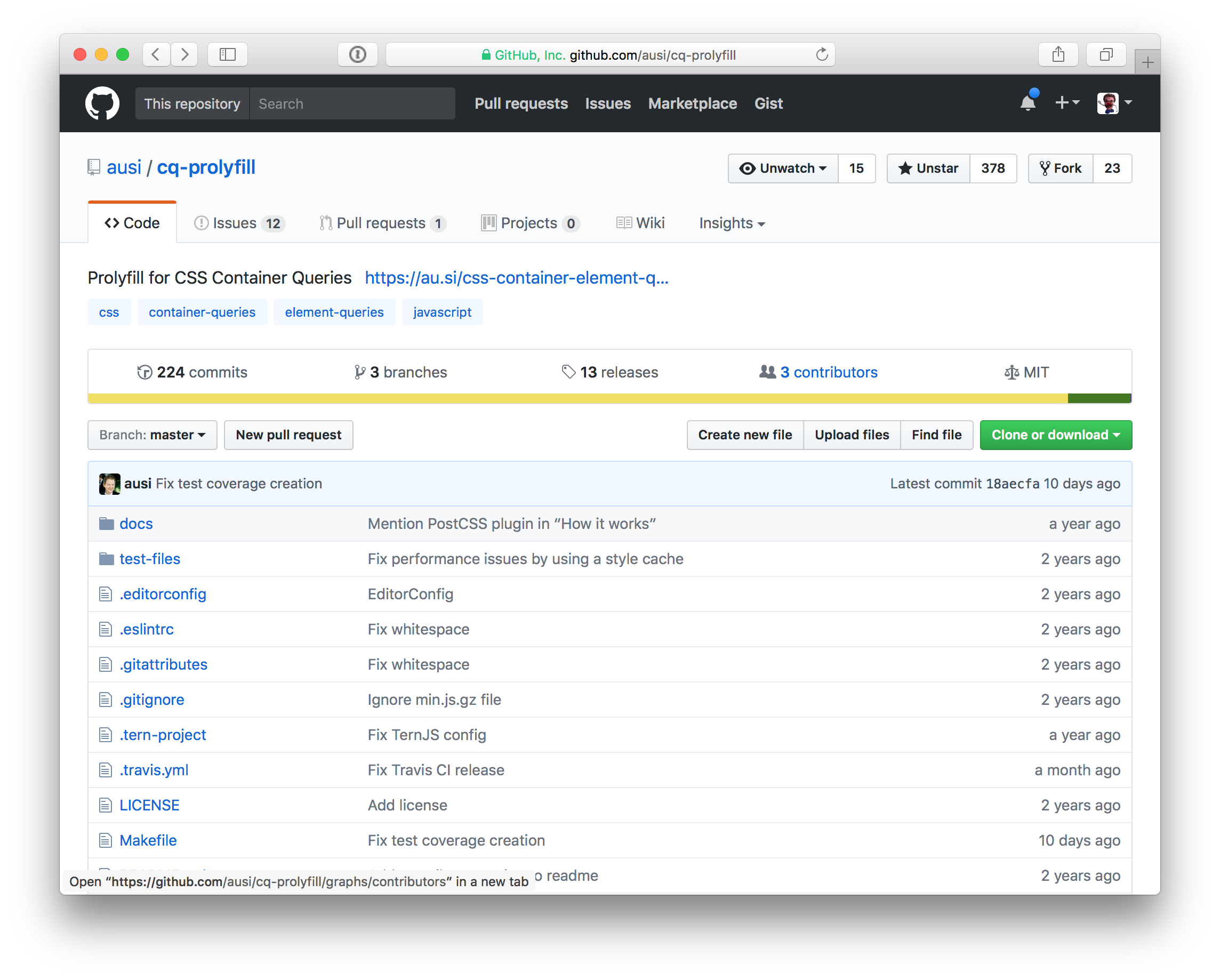Open the Unwatch dropdown

[x=783, y=168]
